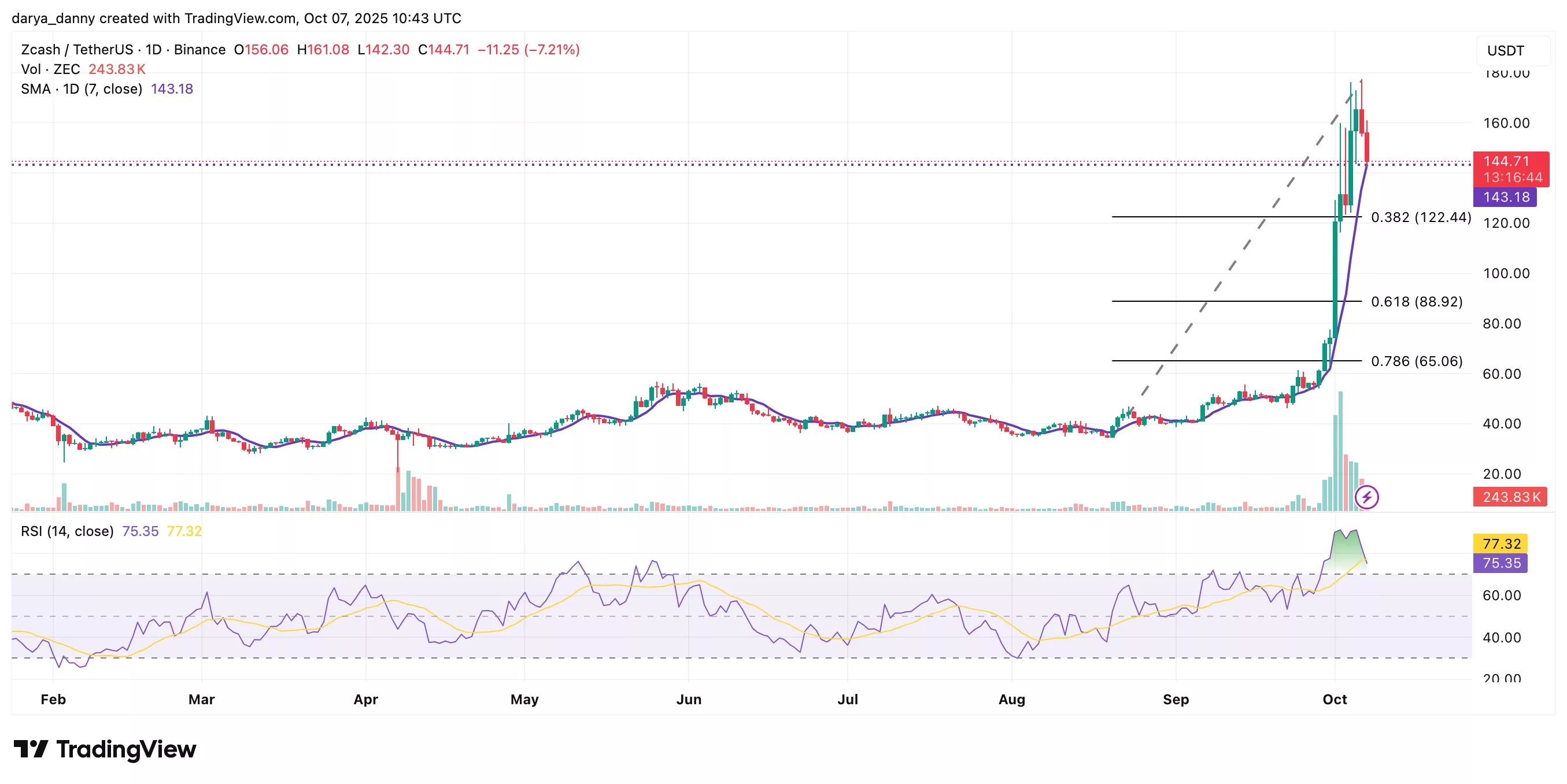Viewport: 1567px width, 784px height.
Task: Select the SMA · 1D (7, close) legend entry
Action: 82,89
